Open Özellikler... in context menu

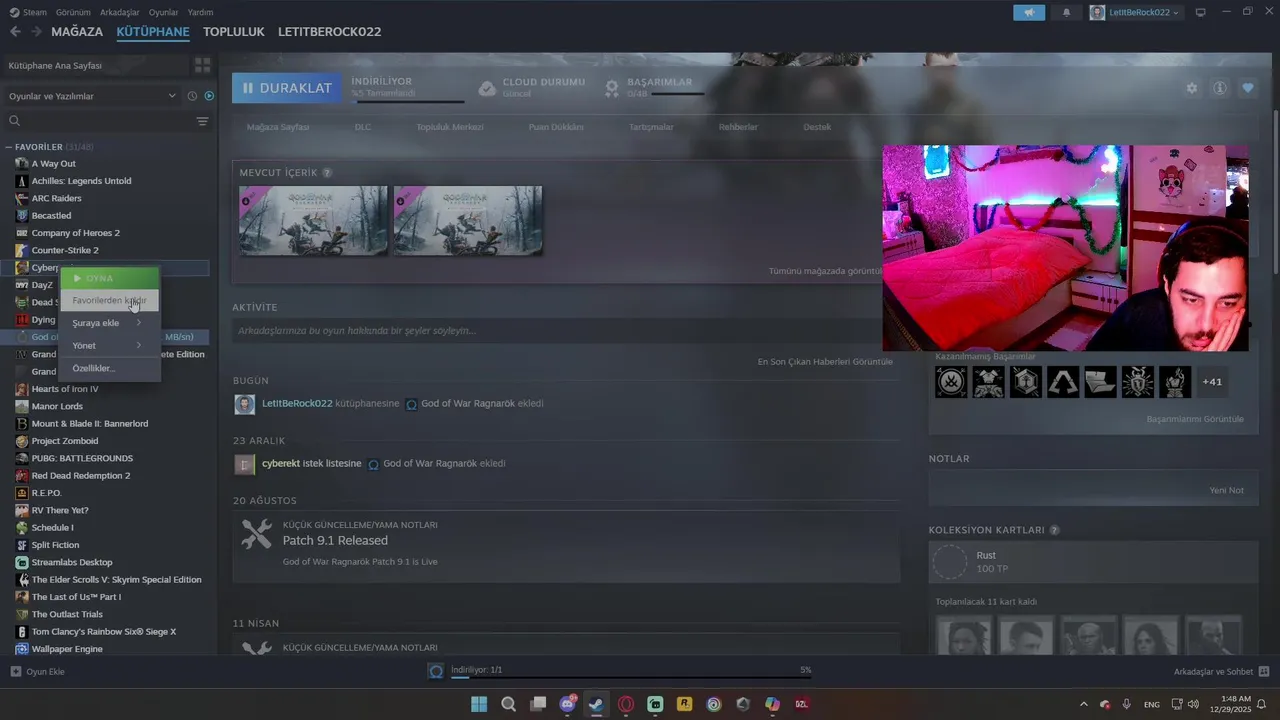coord(109,368)
